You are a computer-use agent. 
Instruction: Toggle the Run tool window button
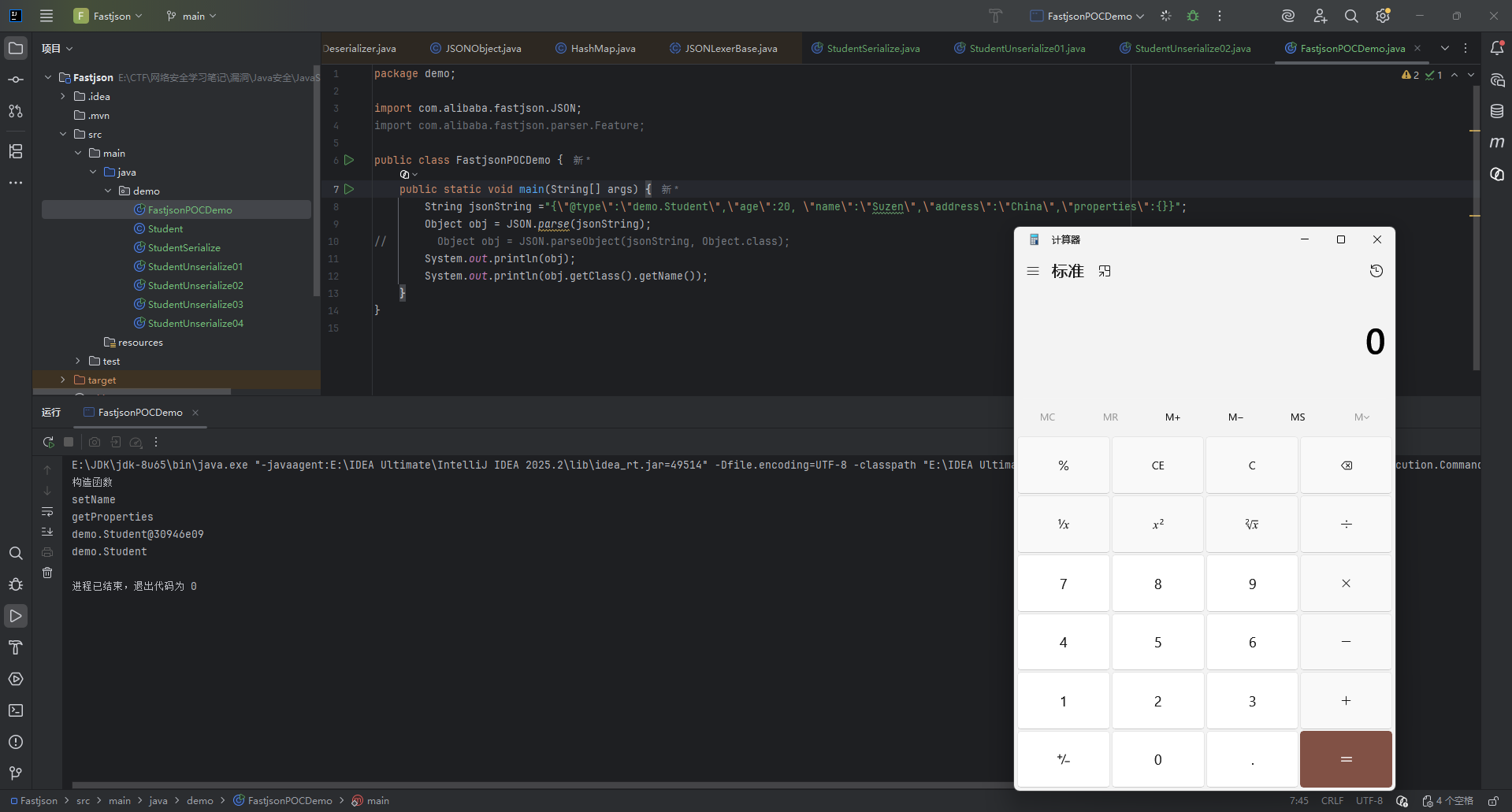click(x=16, y=616)
